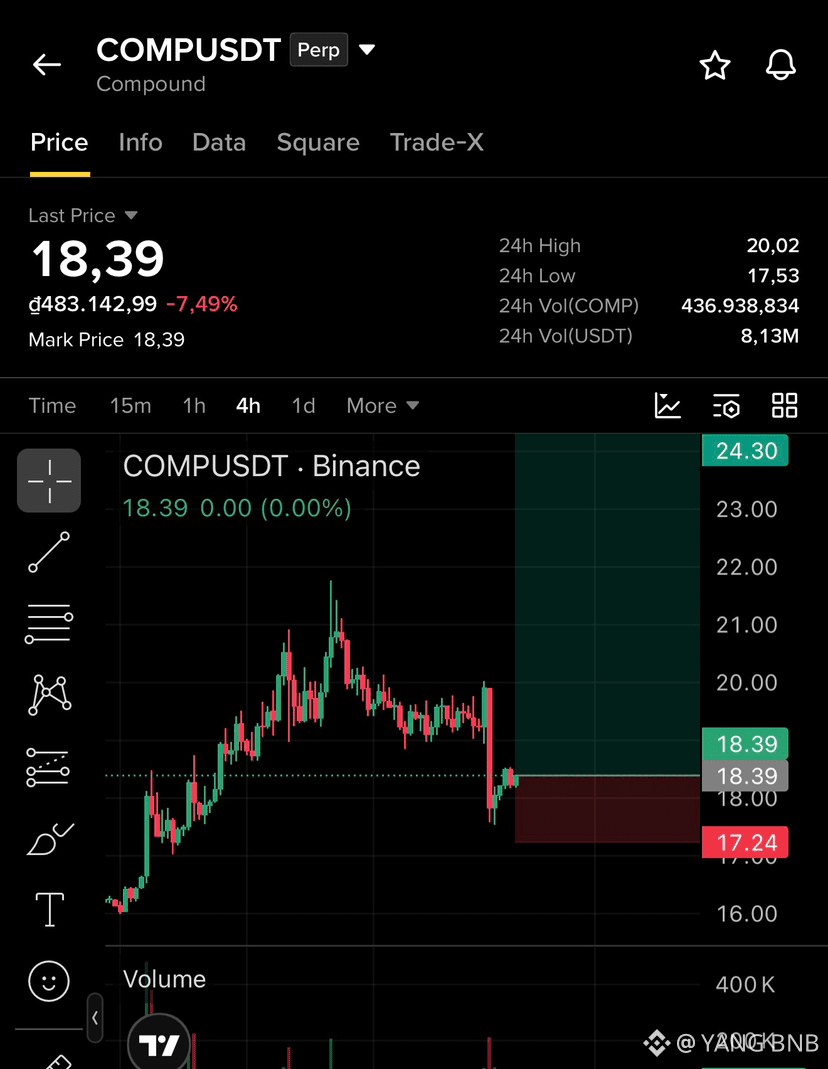Click the COMPUSDT · Binance chart title
This screenshot has height=1069, width=828.
click(271, 466)
